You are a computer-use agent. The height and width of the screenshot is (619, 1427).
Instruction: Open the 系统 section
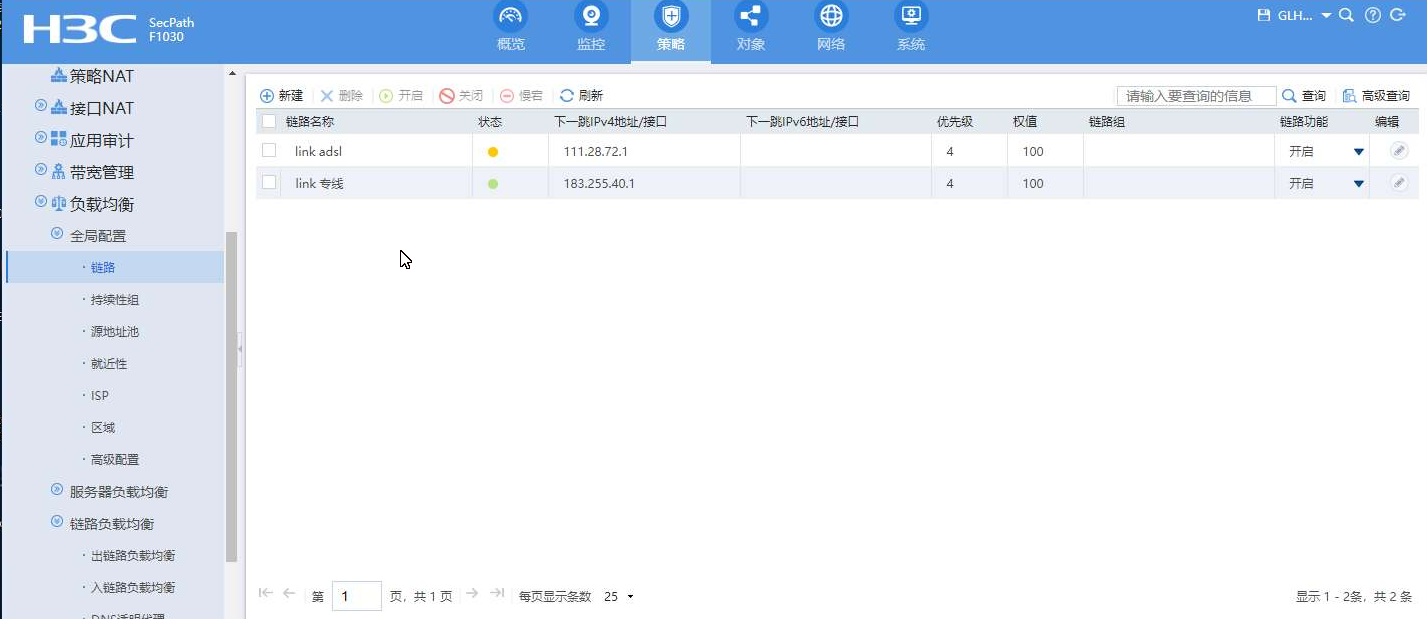coord(911,28)
